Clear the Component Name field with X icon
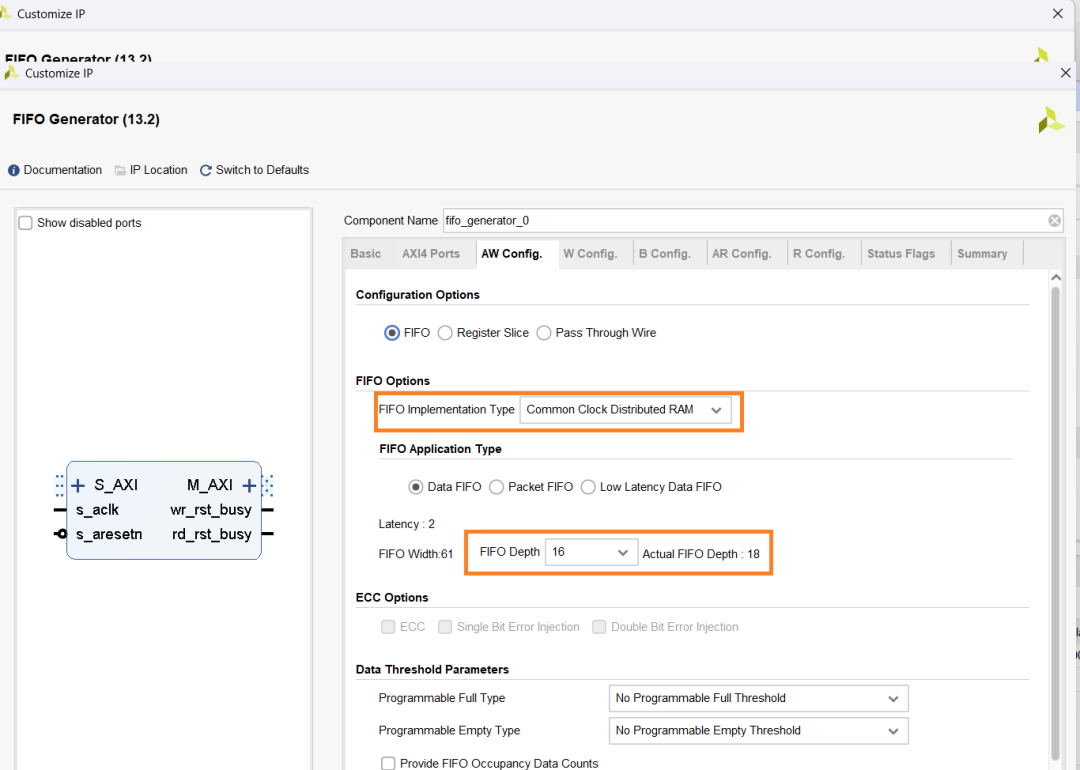Viewport: 1080px width, 770px height. (1055, 221)
